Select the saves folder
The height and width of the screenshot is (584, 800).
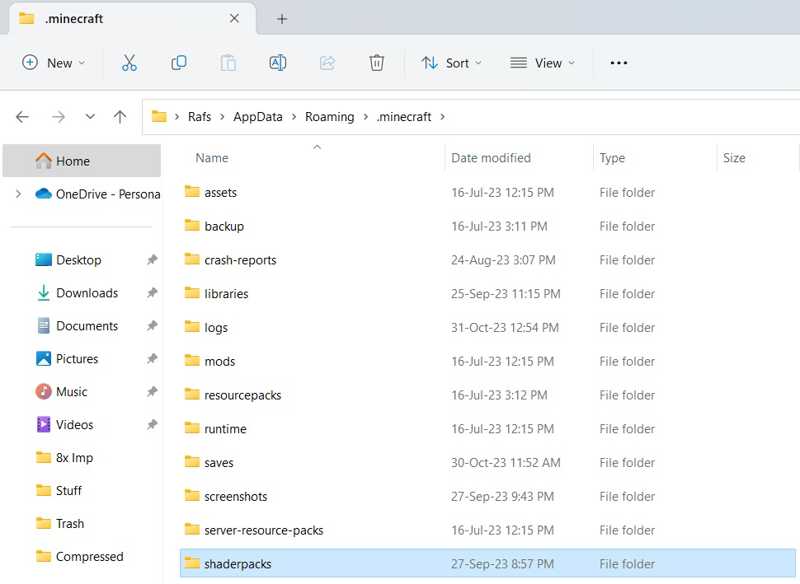(488, 463)
